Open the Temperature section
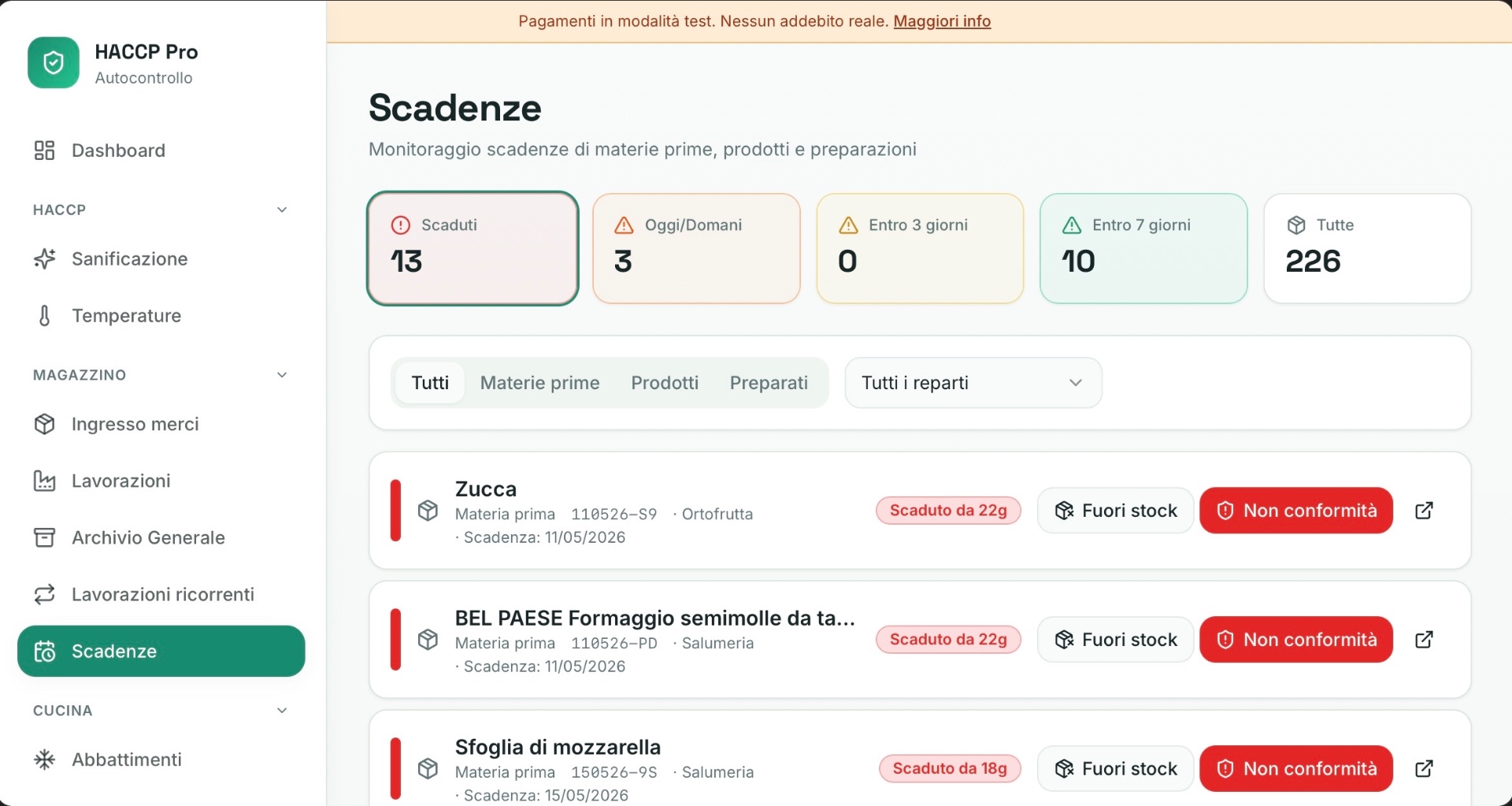 click(x=161, y=316)
